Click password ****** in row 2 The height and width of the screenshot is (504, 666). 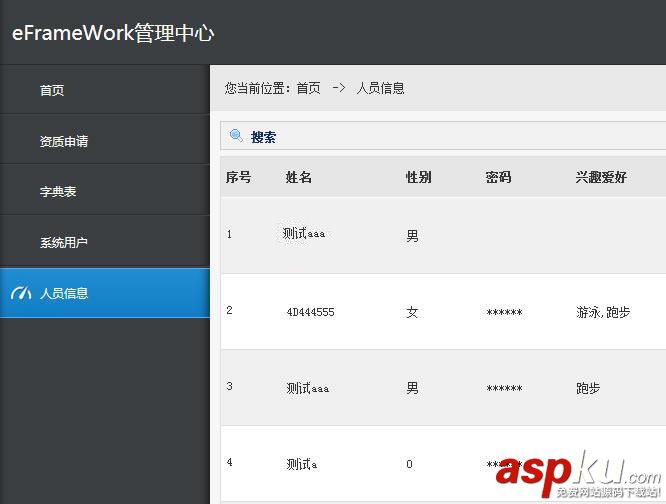point(504,313)
